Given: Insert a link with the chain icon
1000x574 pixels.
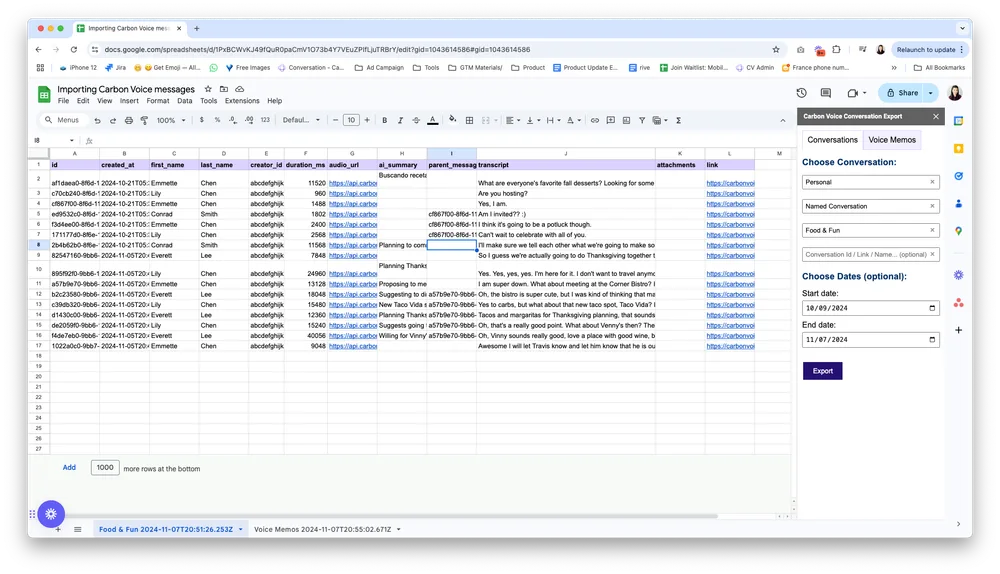Looking at the screenshot, I should (x=594, y=121).
